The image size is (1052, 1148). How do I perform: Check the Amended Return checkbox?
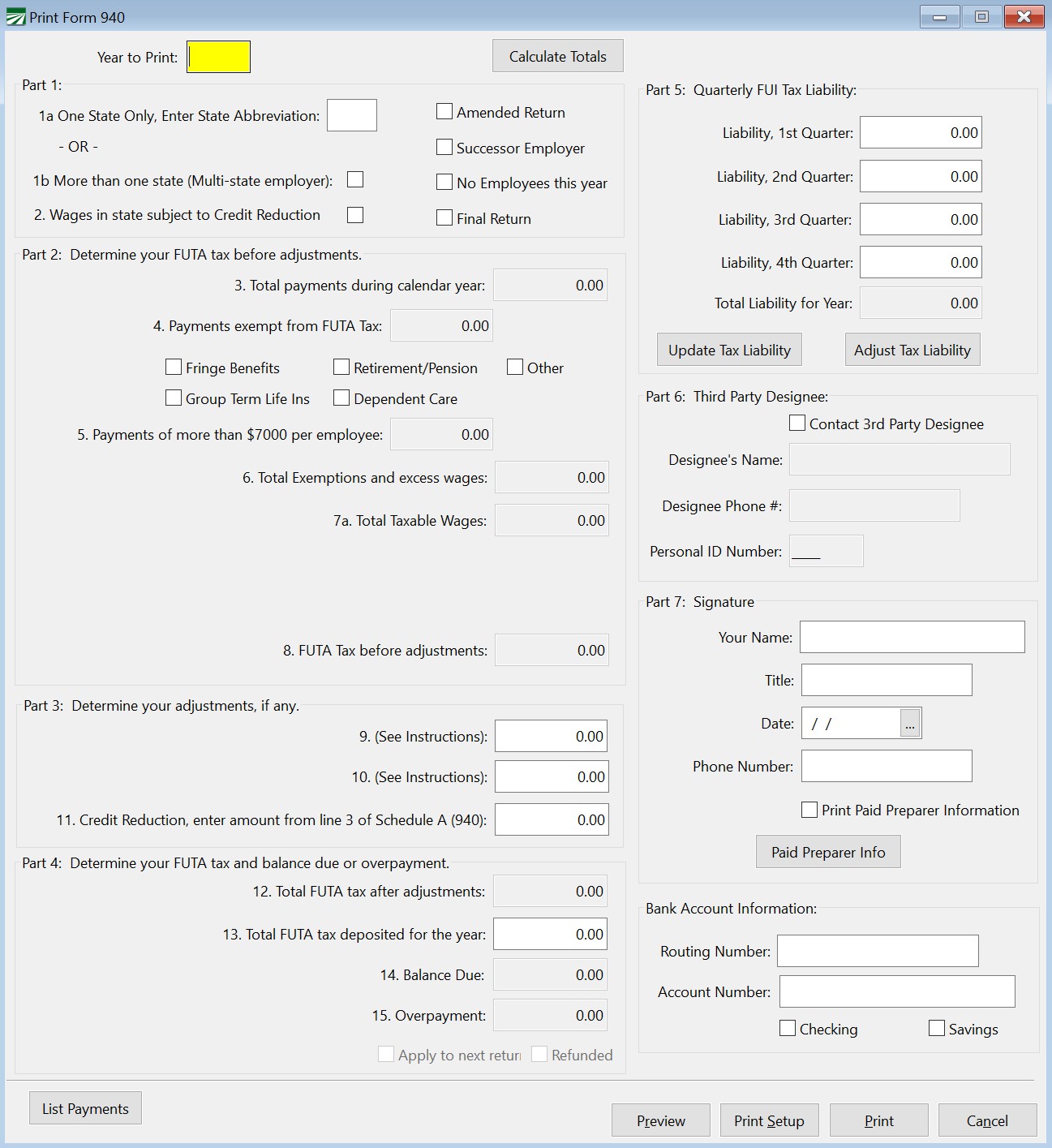444,112
